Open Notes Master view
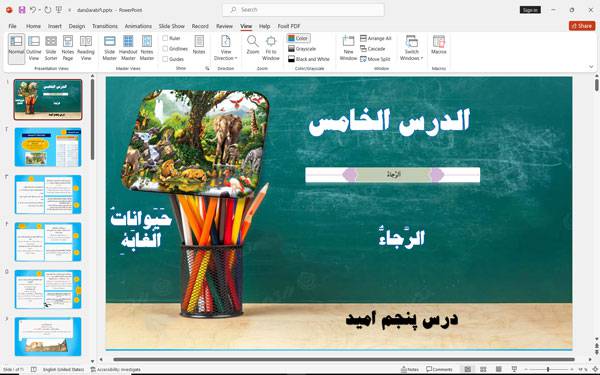Viewport: 600px width, 375px height. click(x=147, y=48)
